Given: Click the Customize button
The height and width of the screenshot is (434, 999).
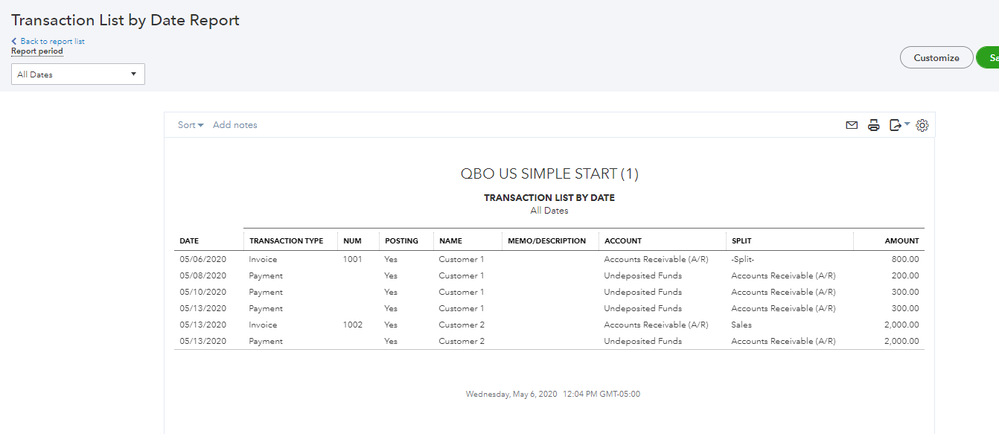Looking at the screenshot, I should 936,58.
